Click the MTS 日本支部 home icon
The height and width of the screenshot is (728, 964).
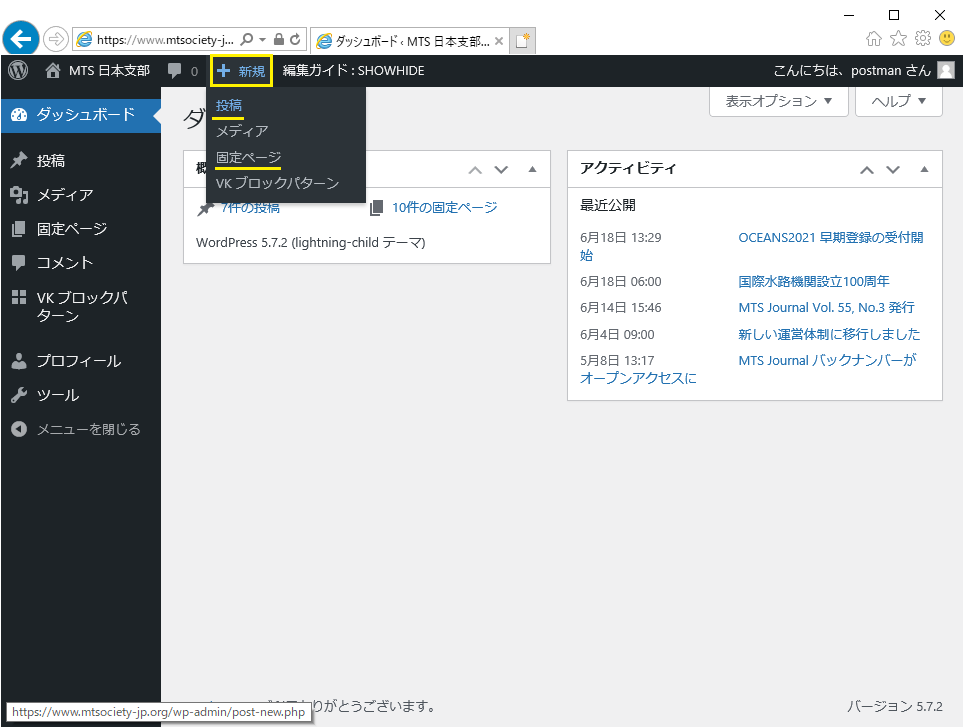coord(53,71)
